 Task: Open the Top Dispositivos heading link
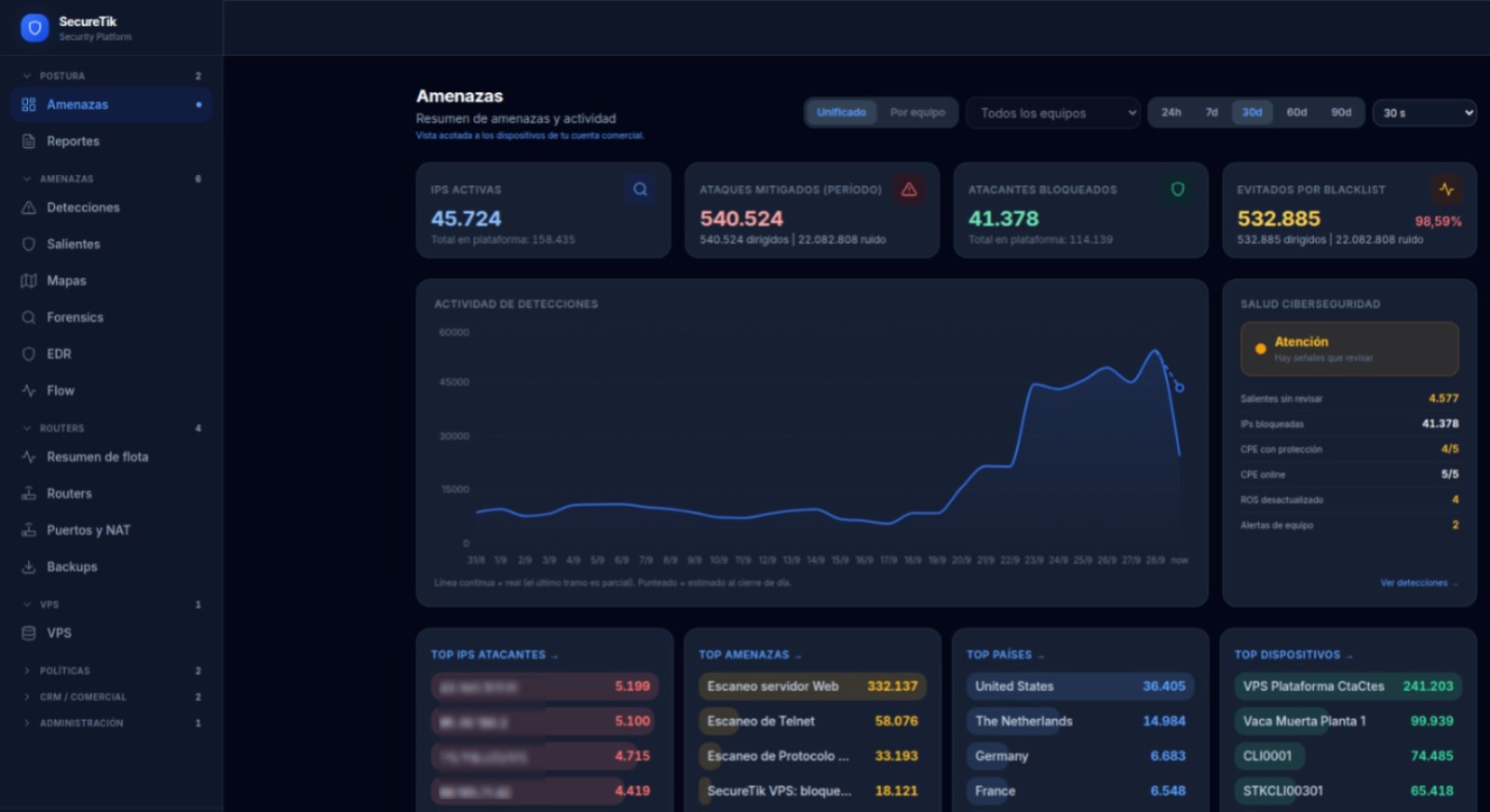click(x=1294, y=655)
